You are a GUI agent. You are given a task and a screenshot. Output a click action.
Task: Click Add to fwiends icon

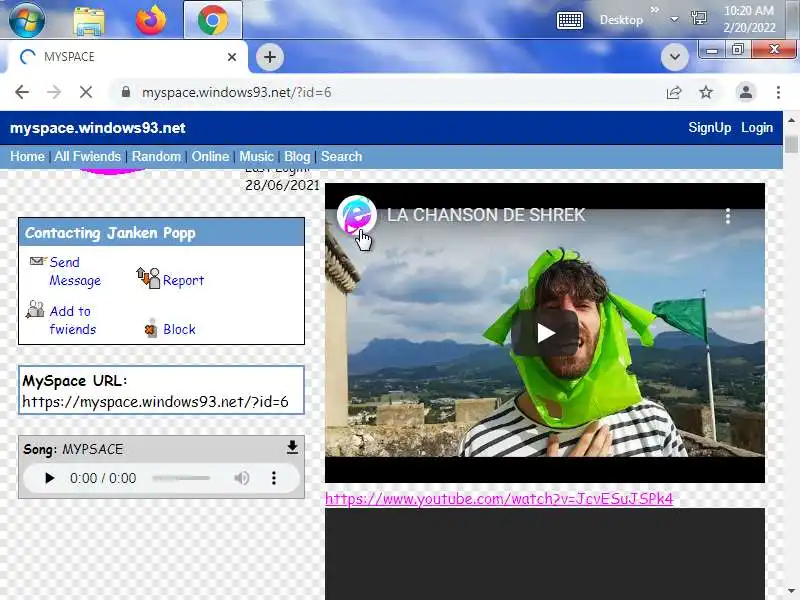pyautogui.click(x=35, y=309)
